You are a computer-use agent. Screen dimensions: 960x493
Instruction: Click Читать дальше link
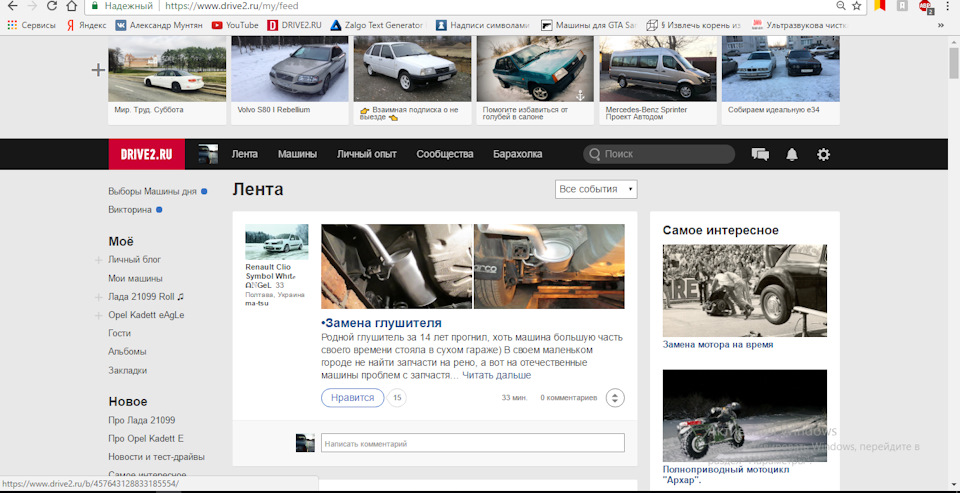(497, 375)
